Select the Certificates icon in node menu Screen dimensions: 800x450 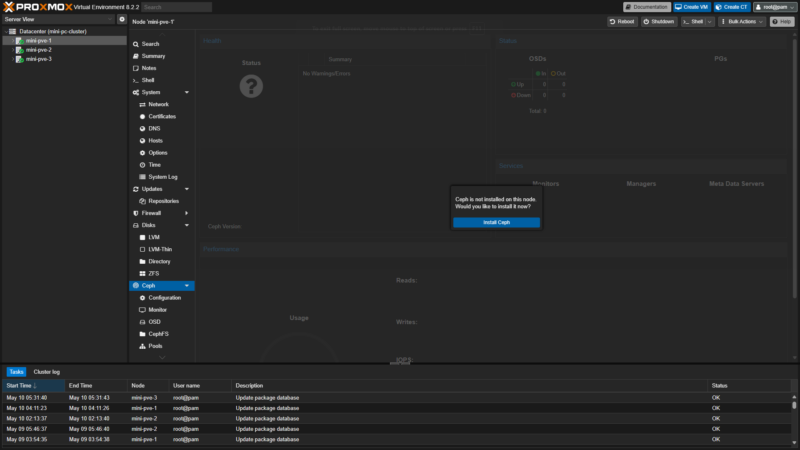[142, 116]
